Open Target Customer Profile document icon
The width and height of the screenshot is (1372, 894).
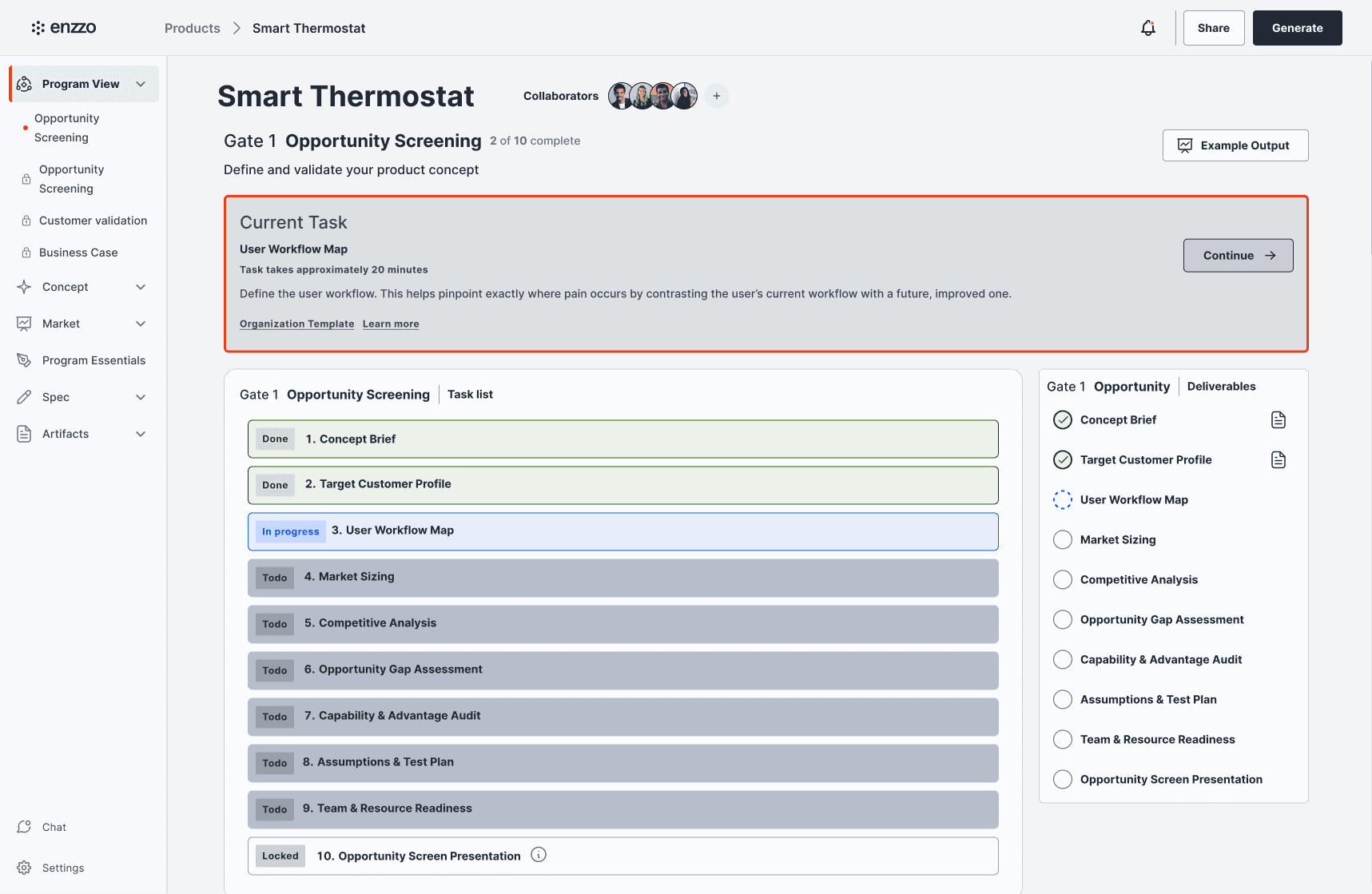click(1279, 460)
